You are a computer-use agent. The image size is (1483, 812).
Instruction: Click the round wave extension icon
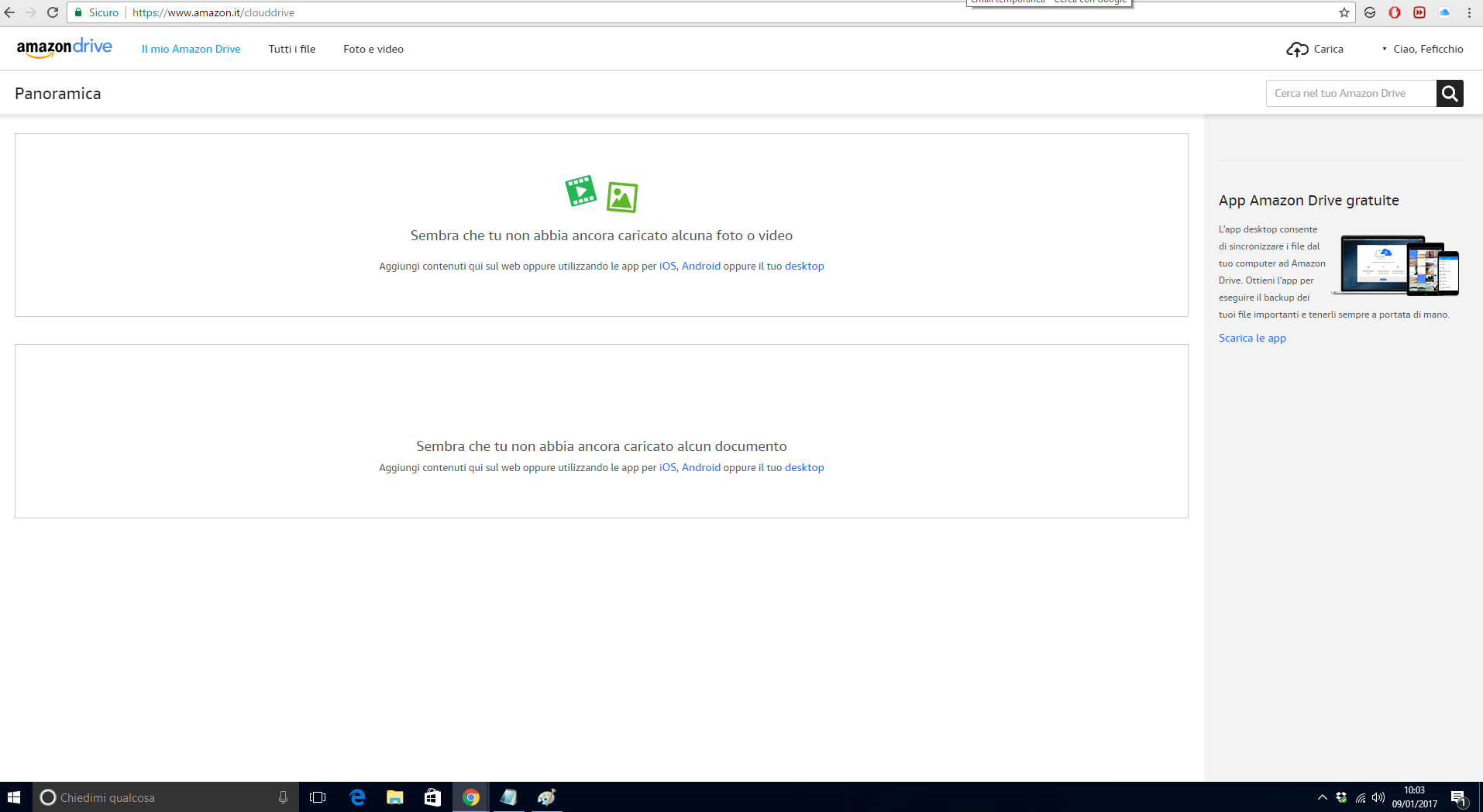click(1370, 12)
